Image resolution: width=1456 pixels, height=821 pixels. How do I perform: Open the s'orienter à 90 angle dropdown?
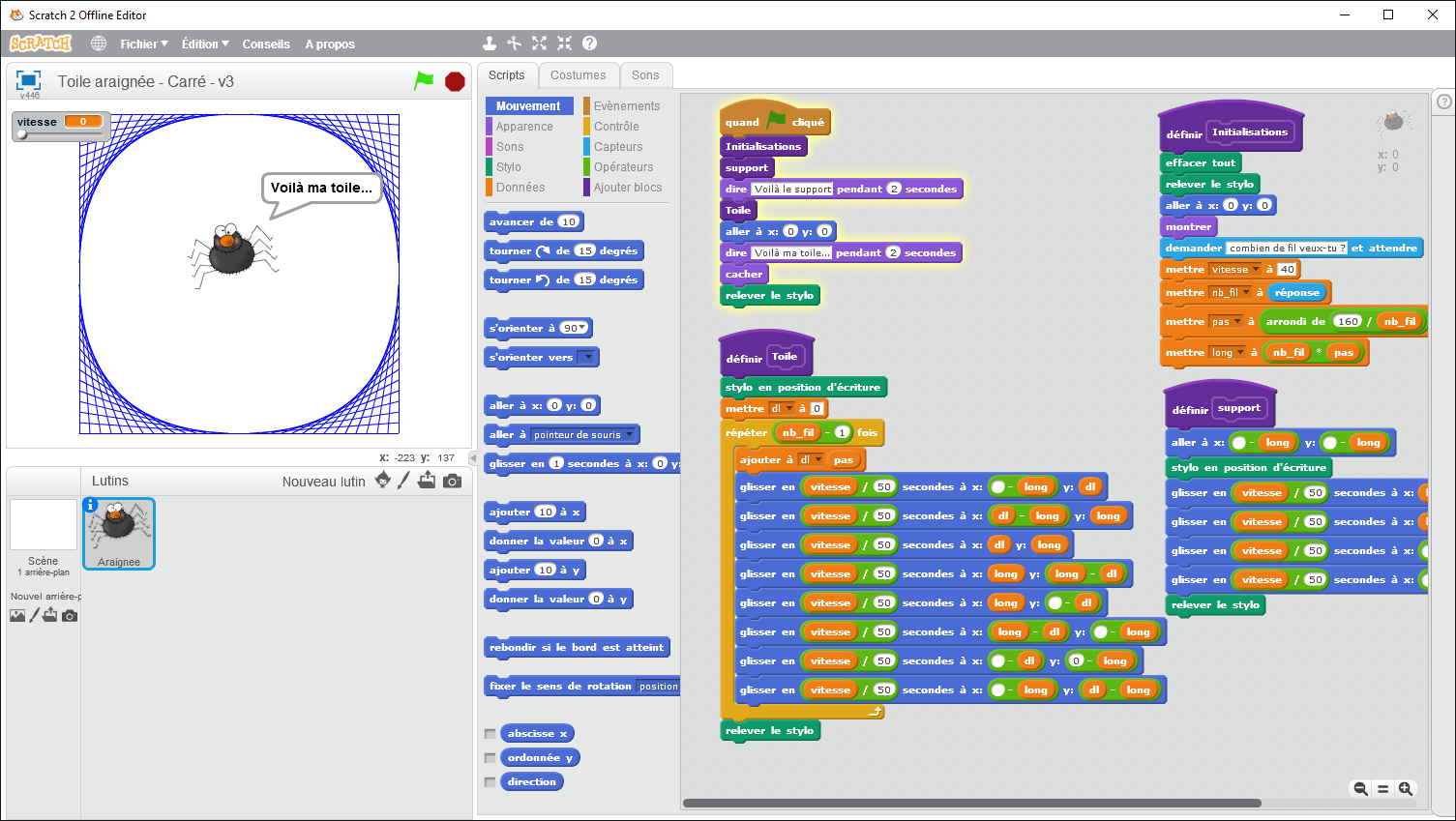pyautogui.click(x=582, y=329)
